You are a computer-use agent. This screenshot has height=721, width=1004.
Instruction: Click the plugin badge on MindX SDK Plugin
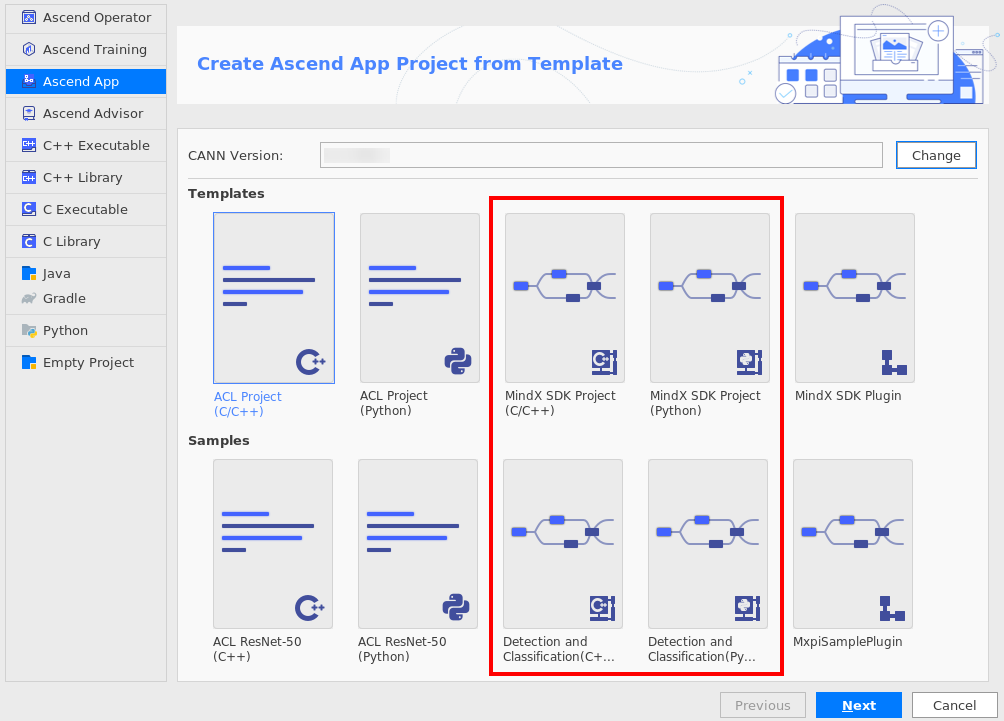coord(894,362)
